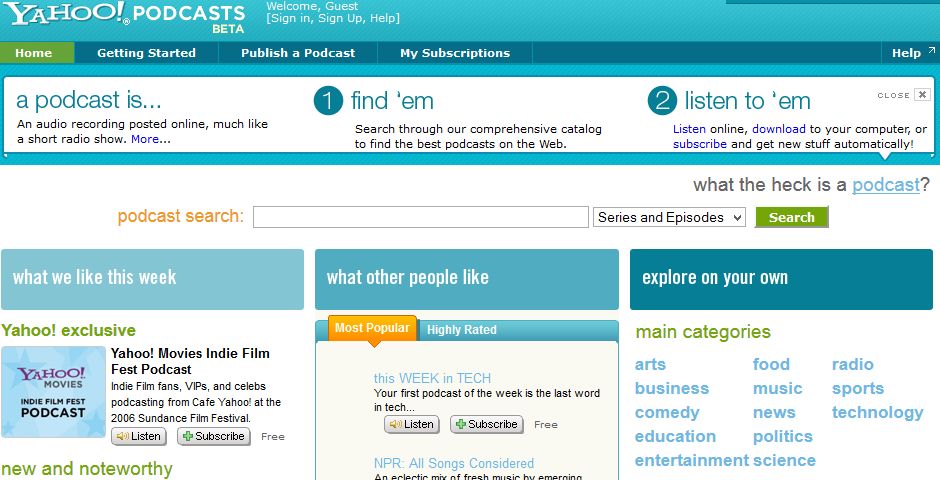This screenshot has height=480, width=940.
Task: Browse the arts category
Action: click(650, 364)
